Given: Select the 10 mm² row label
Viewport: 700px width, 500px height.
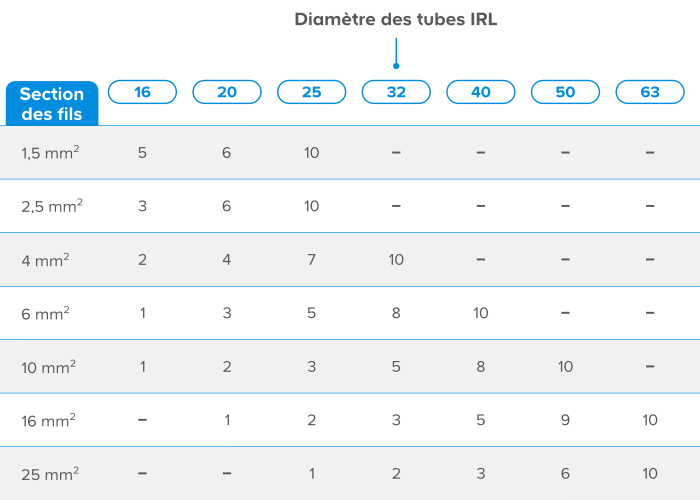Looking at the screenshot, I should (49, 367).
